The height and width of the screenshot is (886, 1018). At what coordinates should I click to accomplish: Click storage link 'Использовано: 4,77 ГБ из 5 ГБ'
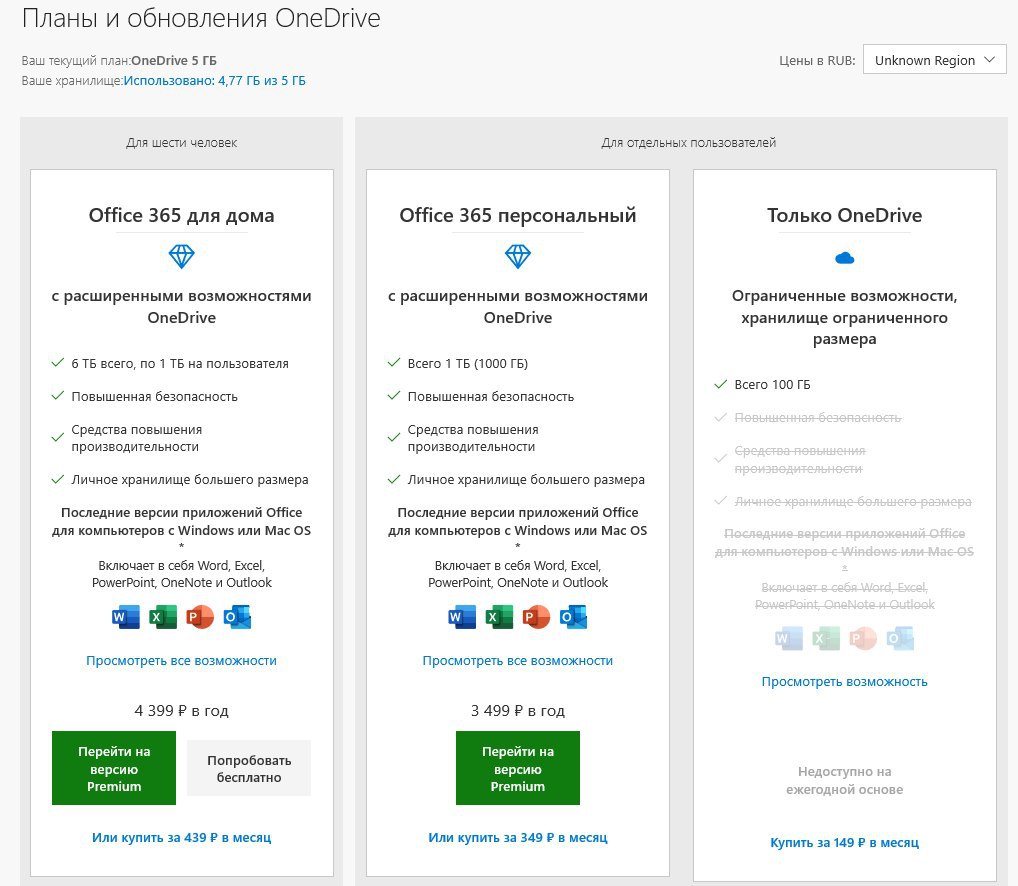tap(214, 80)
